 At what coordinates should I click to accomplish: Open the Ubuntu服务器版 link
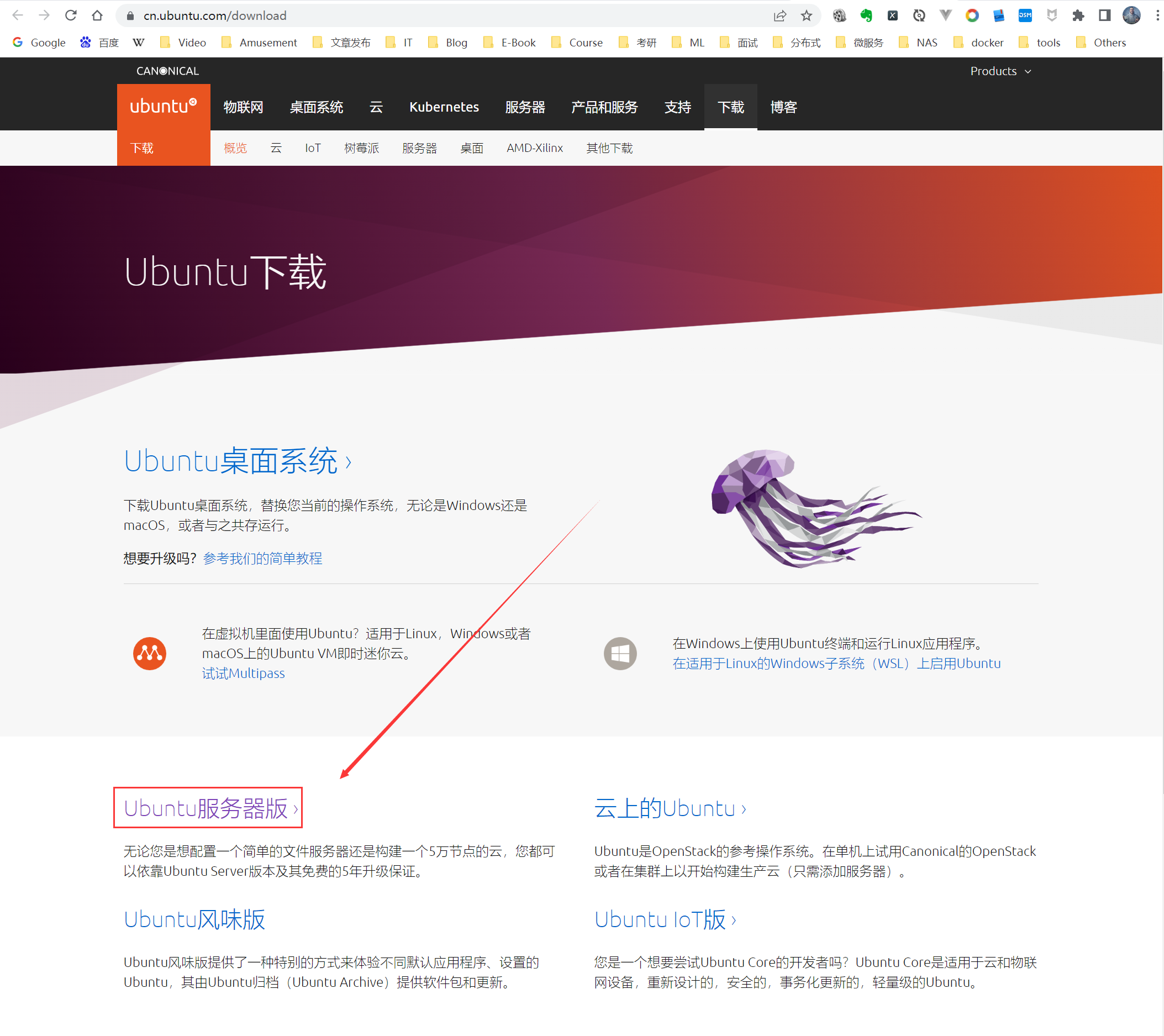210,808
